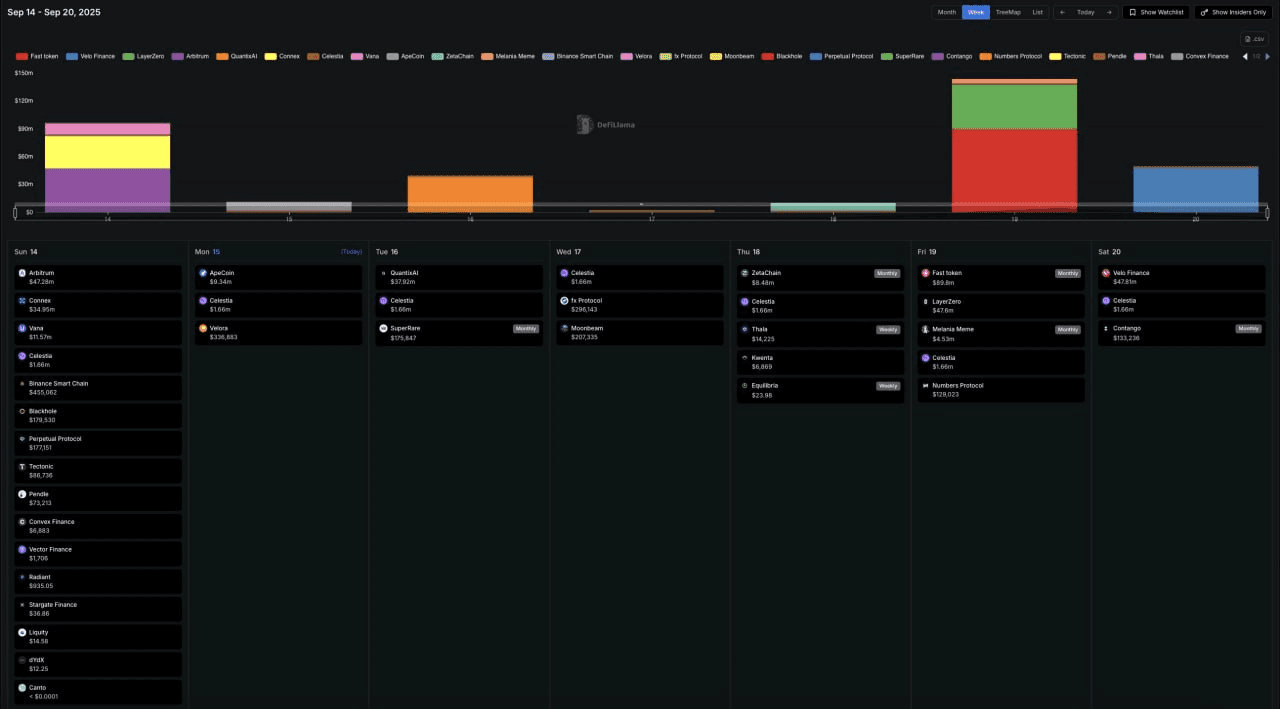
Task: Click the Fast token icon on Friday
Action: pos(925,273)
